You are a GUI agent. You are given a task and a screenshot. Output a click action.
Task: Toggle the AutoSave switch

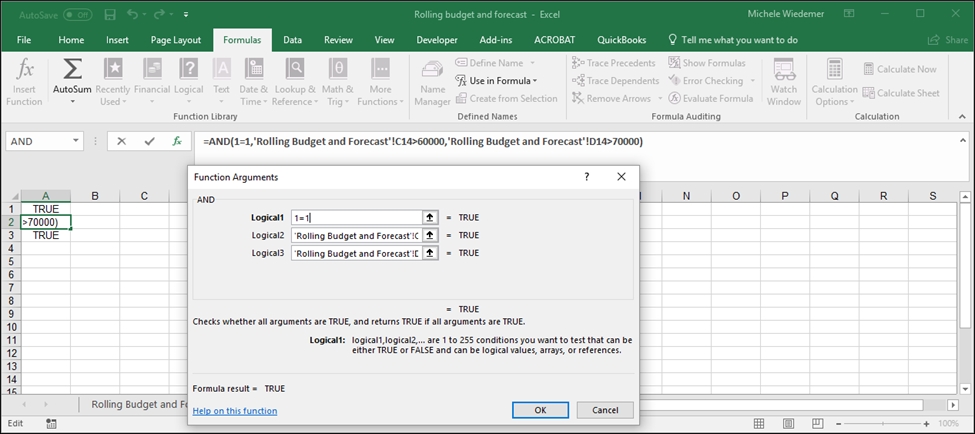click(77, 14)
